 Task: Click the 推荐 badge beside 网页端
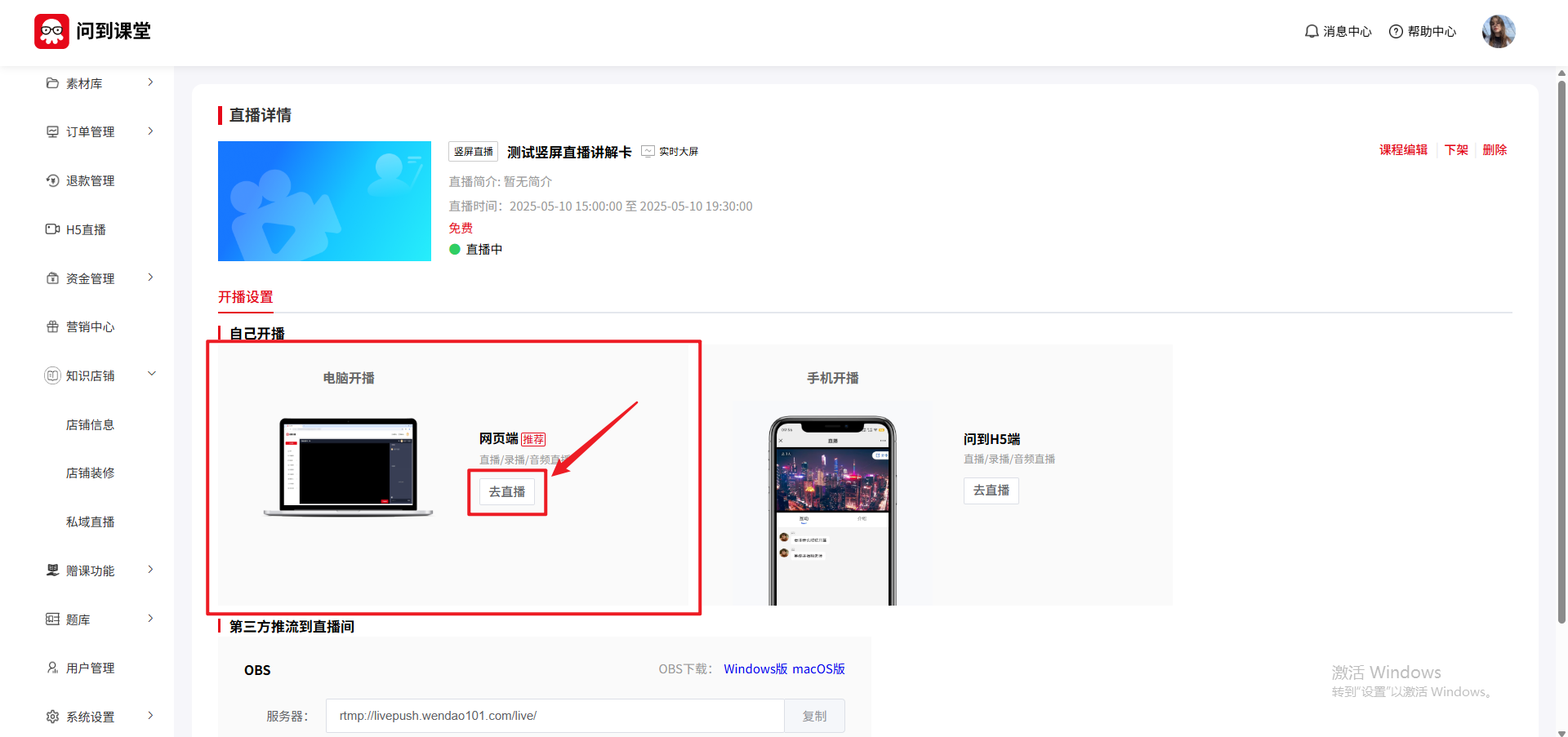click(x=533, y=439)
